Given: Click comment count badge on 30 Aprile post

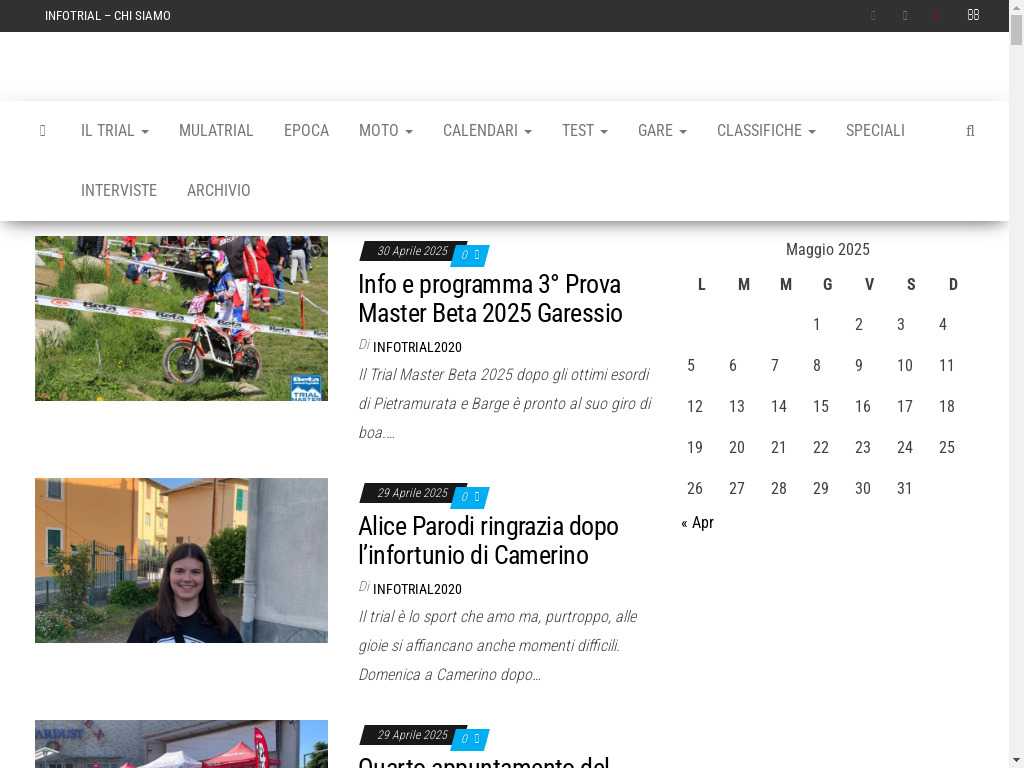Looking at the screenshot, I should tap(470, 255).
